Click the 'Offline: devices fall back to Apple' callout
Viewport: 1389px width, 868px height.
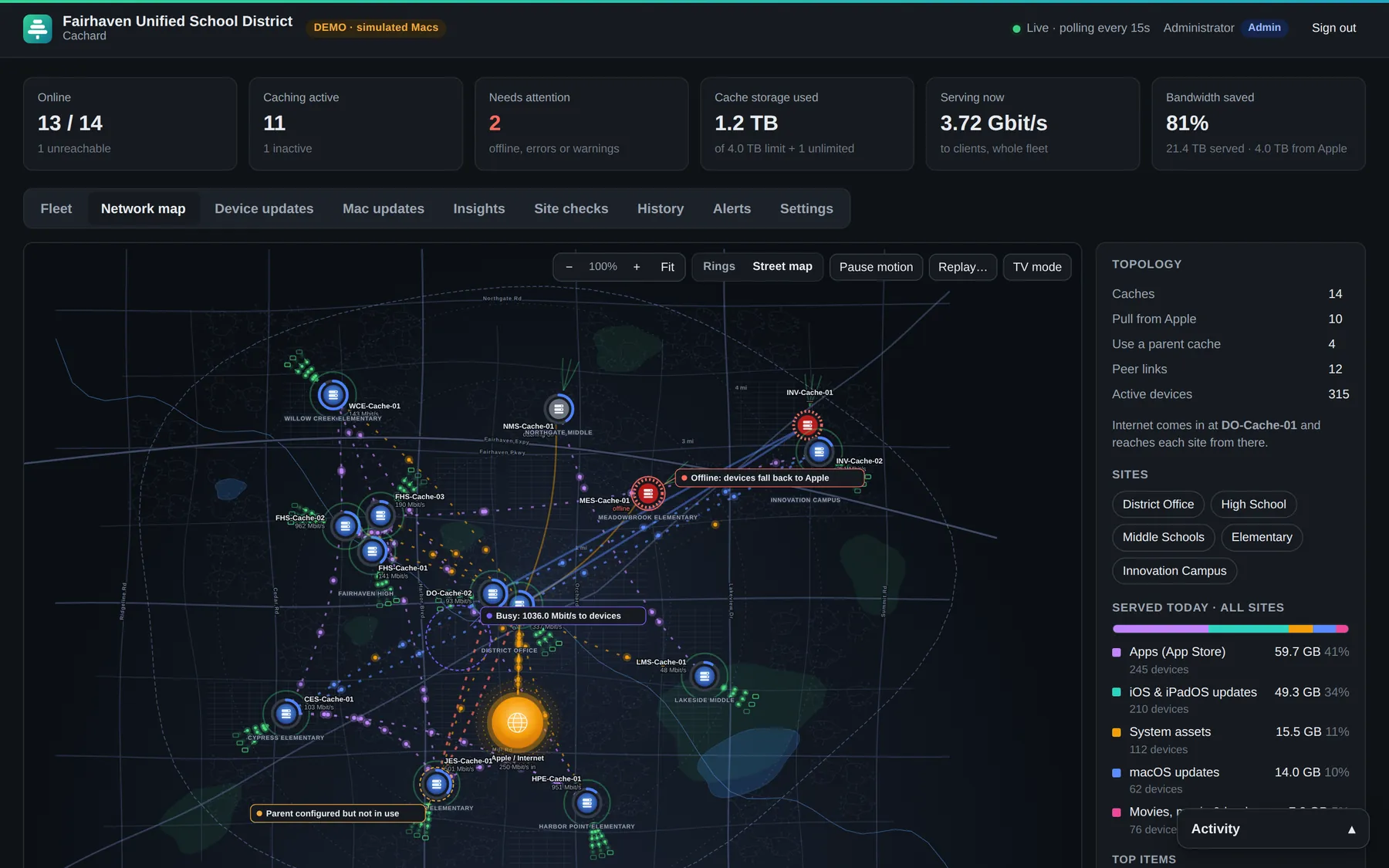(769, 478)
